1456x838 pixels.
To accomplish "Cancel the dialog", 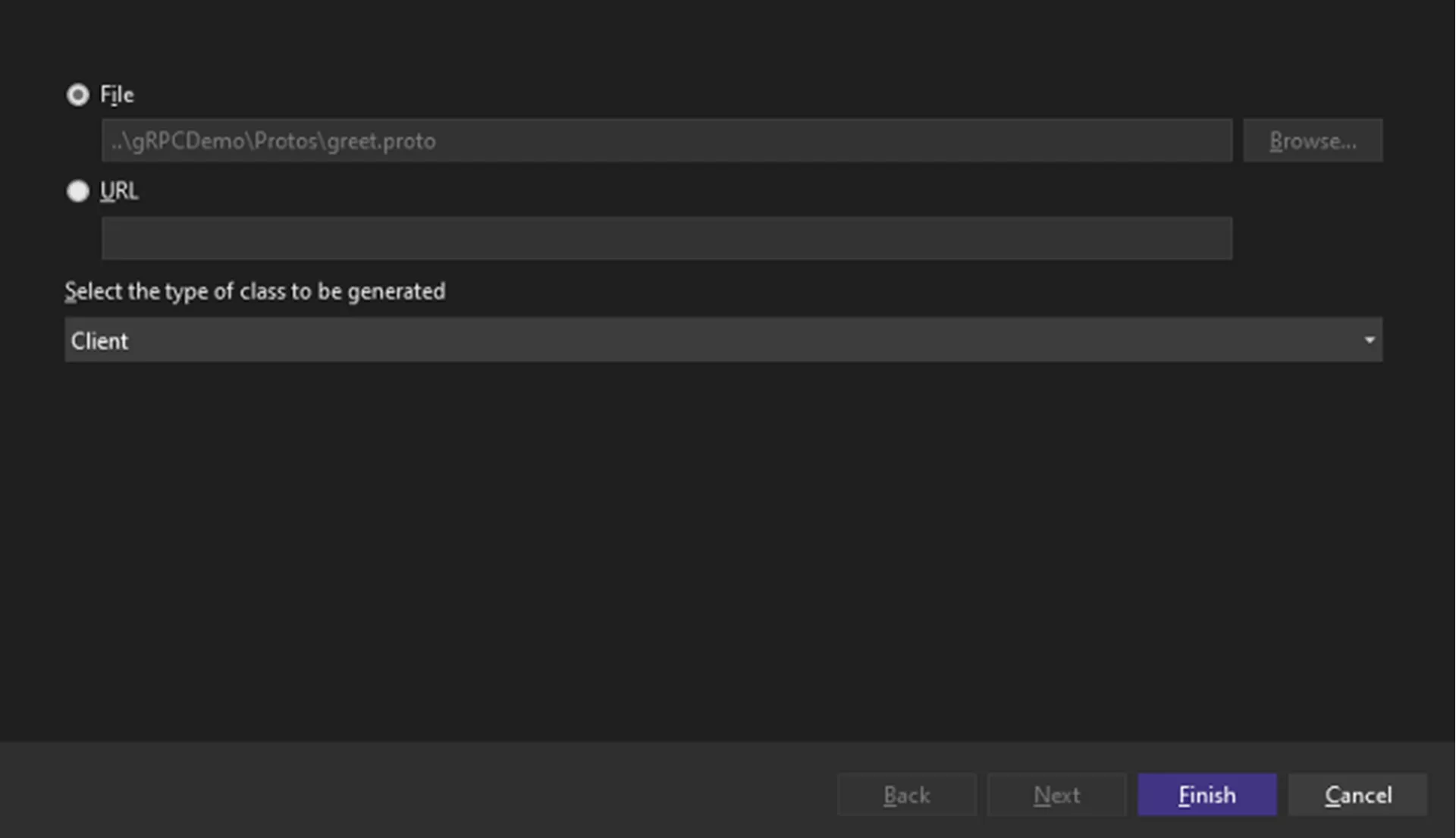I will pyautogui.click(x=1357, y=795).
